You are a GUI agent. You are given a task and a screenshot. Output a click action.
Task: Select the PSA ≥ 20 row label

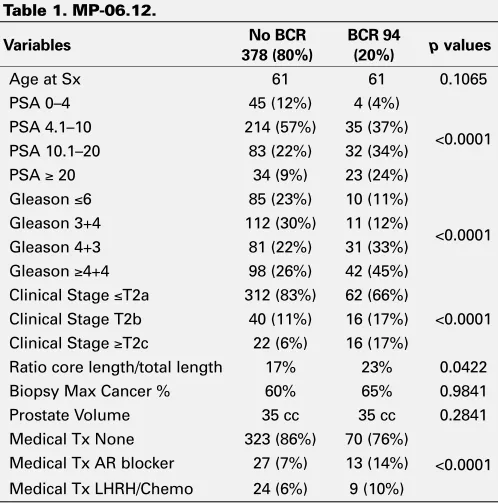pos(42,175)
